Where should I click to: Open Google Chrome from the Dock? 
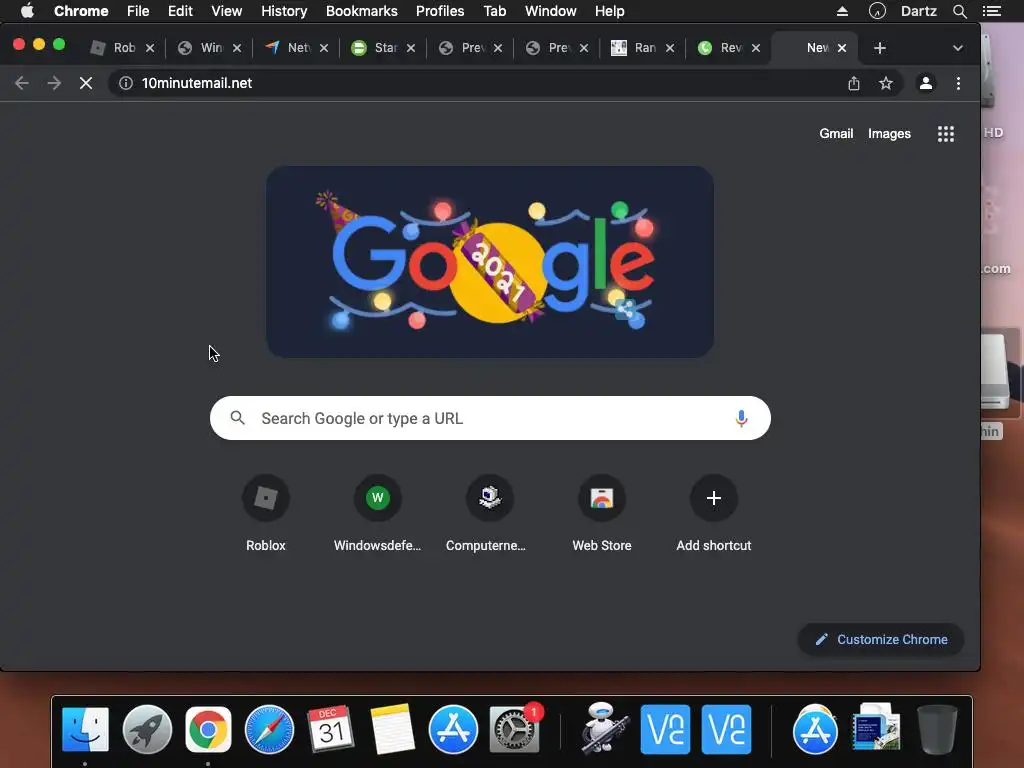pyautogui.click(x=208, y=729)
